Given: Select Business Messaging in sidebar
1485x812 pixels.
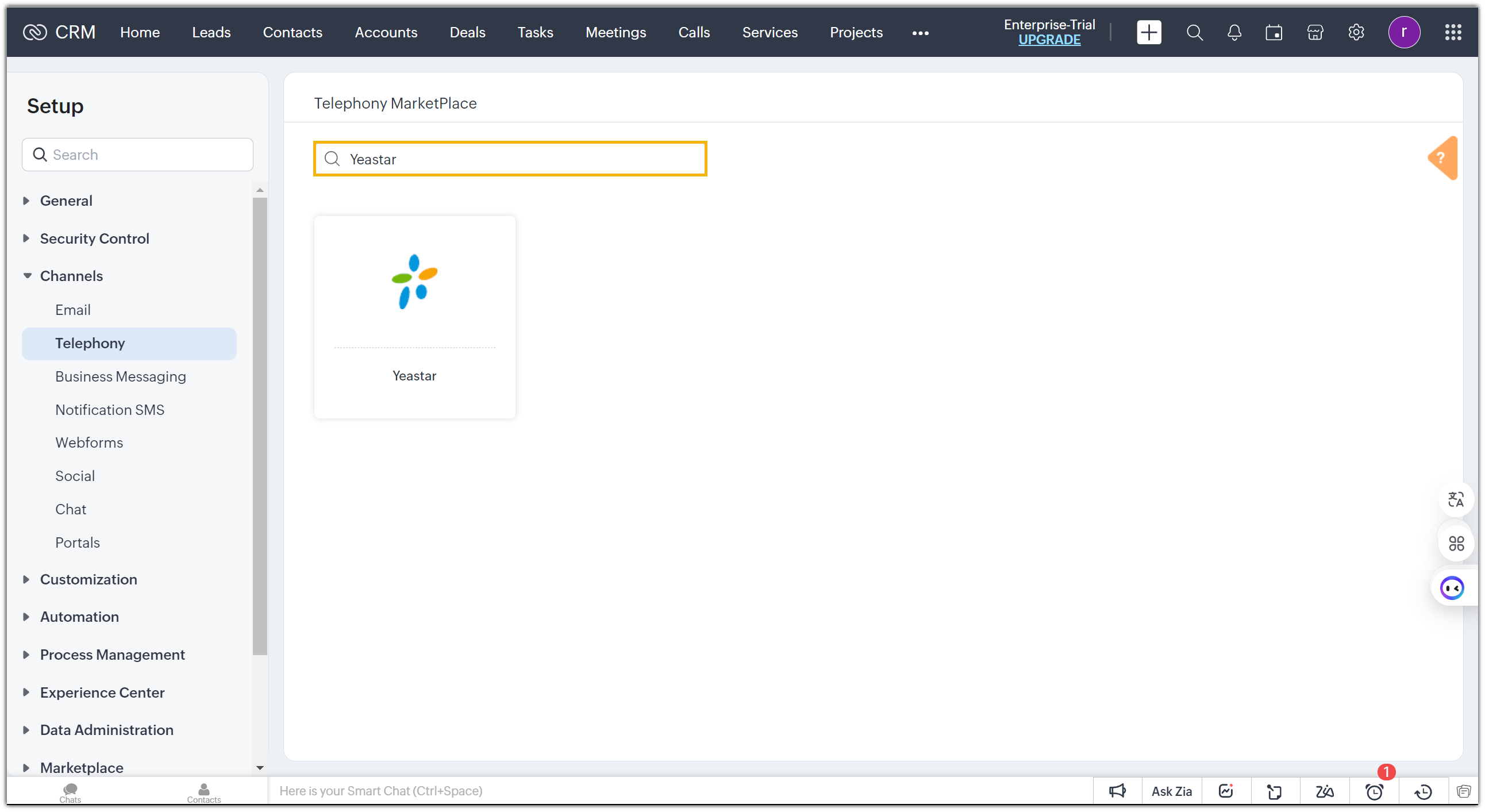Looking at the screenshot, I should tap(121, 376).
